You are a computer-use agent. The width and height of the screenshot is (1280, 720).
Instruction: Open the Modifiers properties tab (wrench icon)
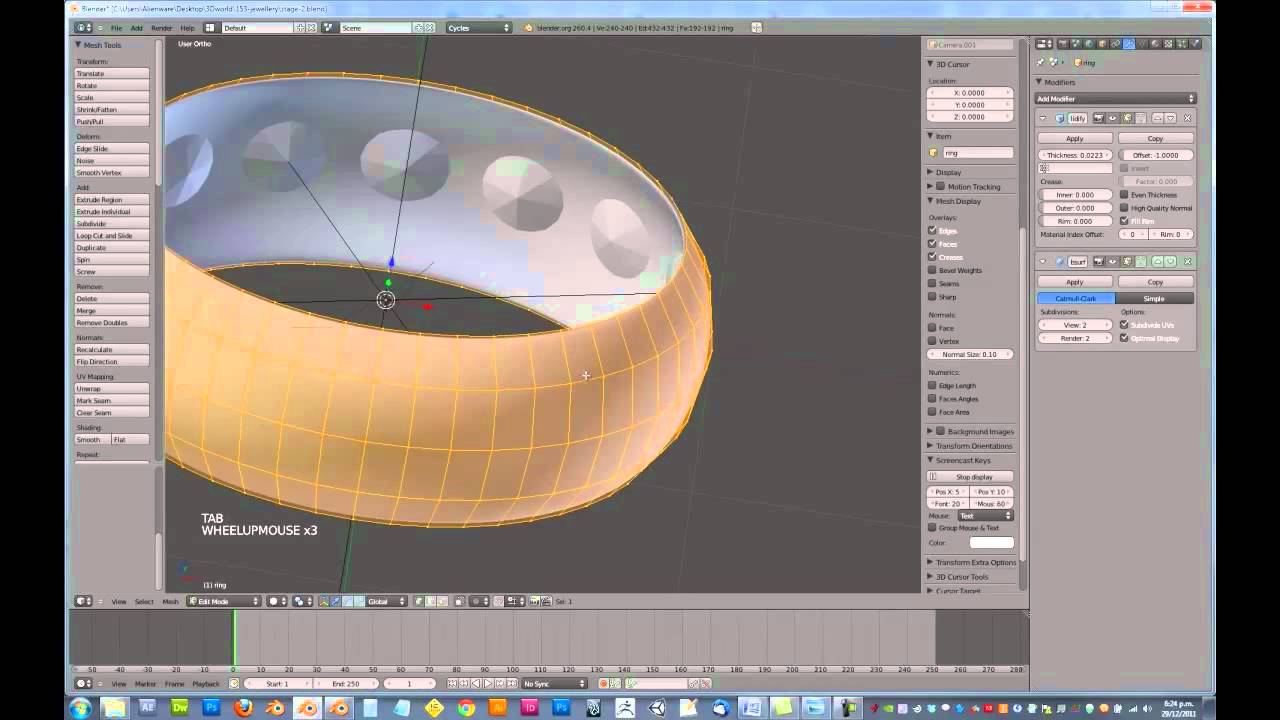[1129, 44]
